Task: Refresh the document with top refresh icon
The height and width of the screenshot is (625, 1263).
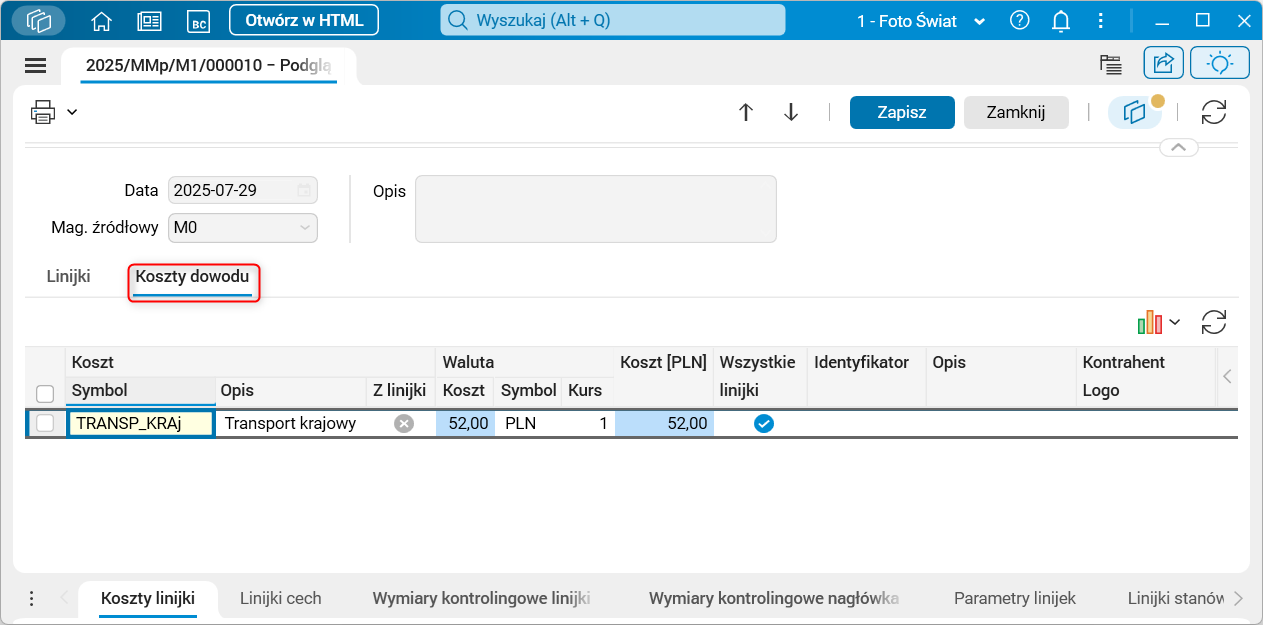Action: [x=1214, y=112]
